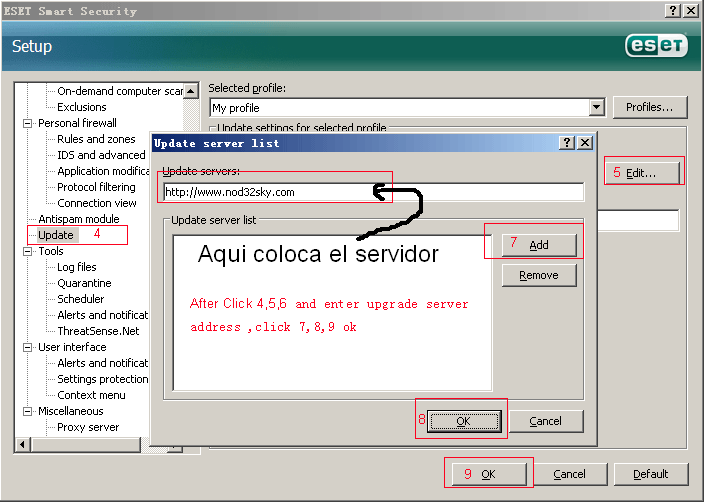The image size is (704, 502).
Task: Click Cancel in the Setup window
Action: 569,474
